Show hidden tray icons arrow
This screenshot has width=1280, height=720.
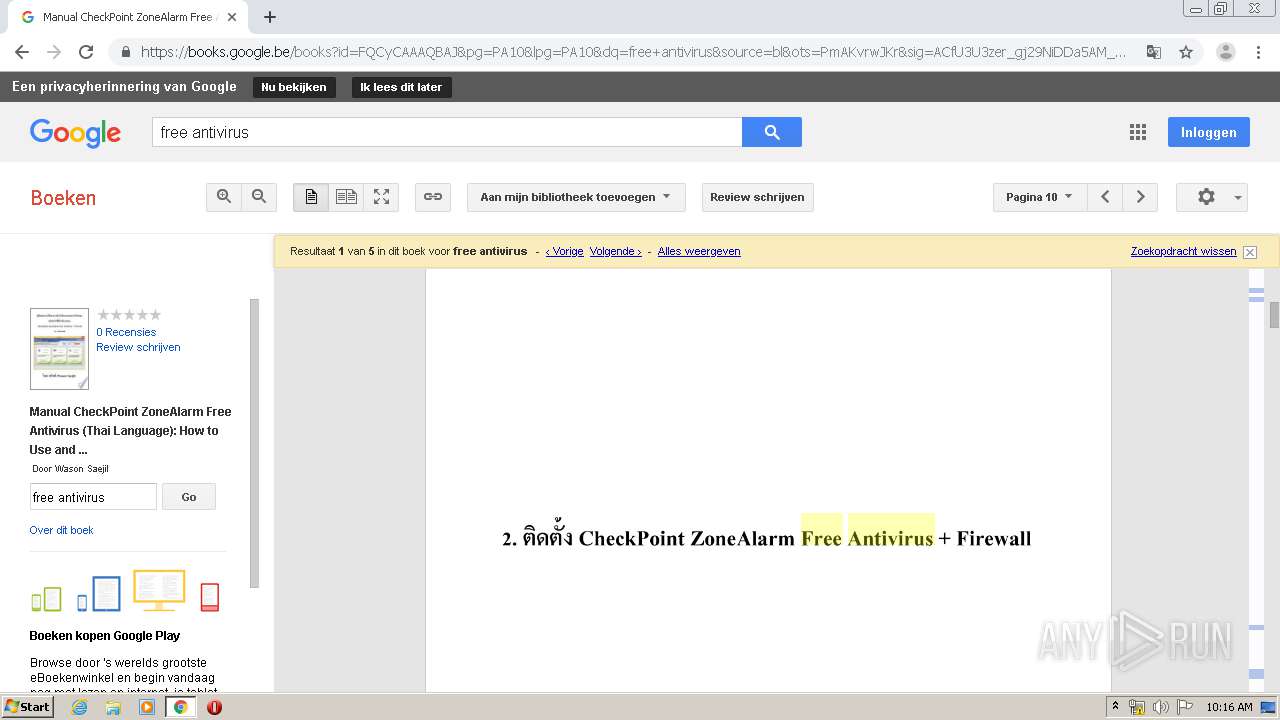1116,707
